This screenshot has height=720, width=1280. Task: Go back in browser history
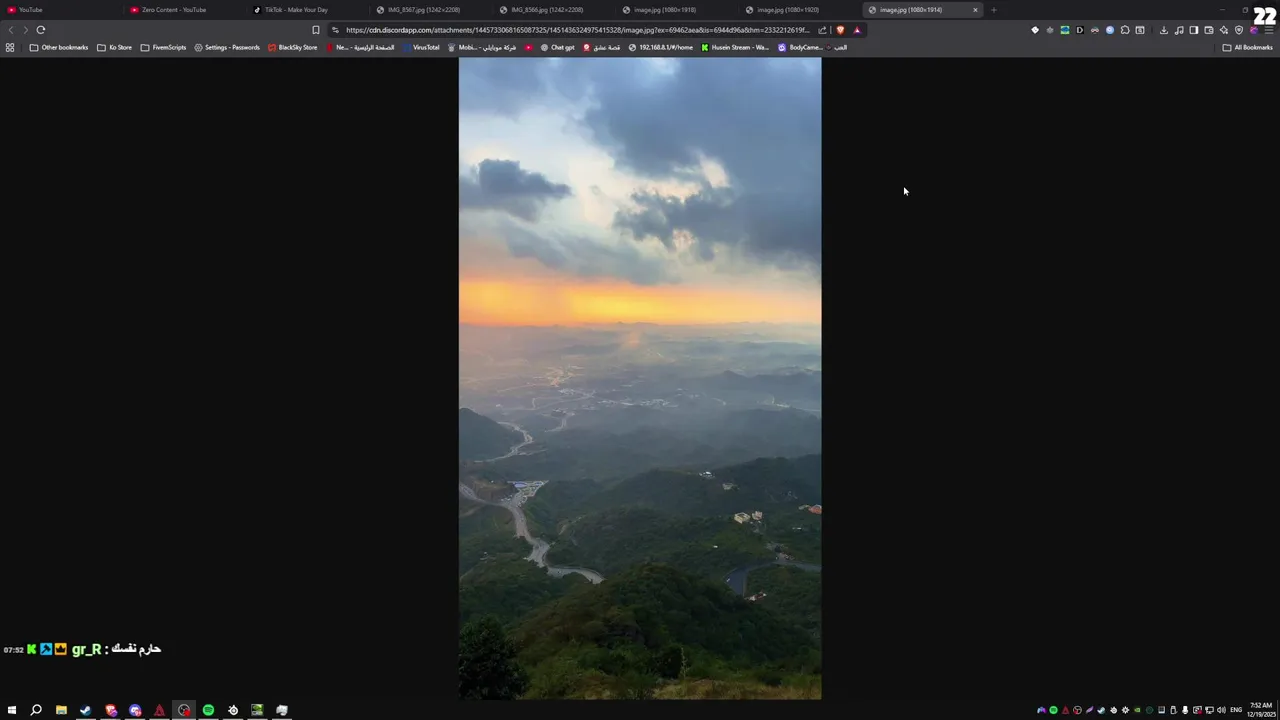click(11, 30)
